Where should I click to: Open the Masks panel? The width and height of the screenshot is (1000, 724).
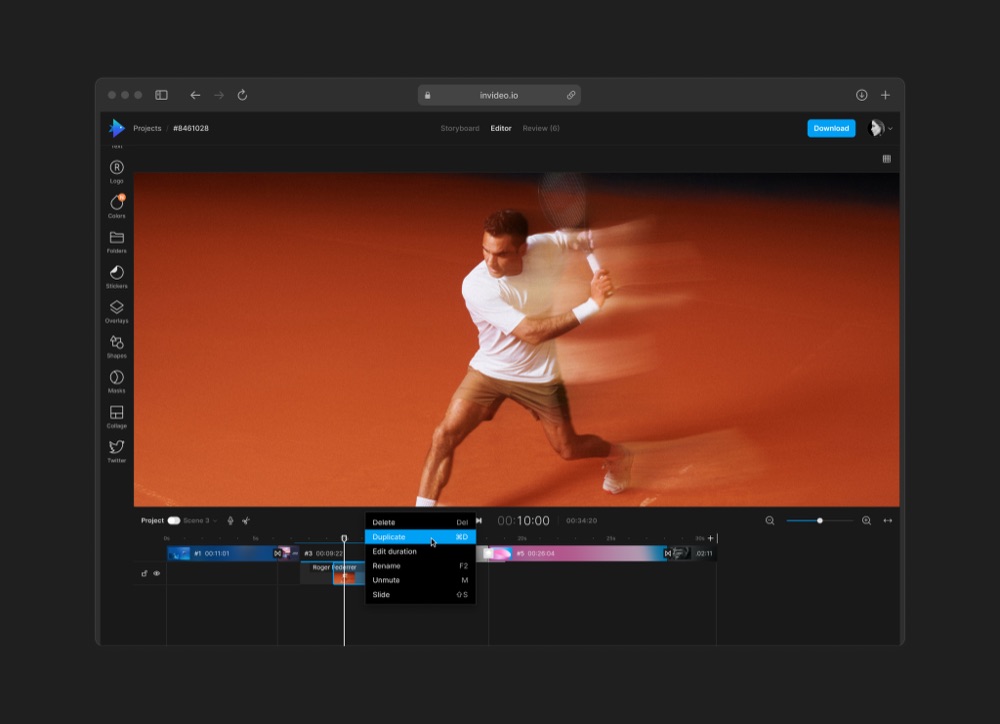tap(117, 381)
